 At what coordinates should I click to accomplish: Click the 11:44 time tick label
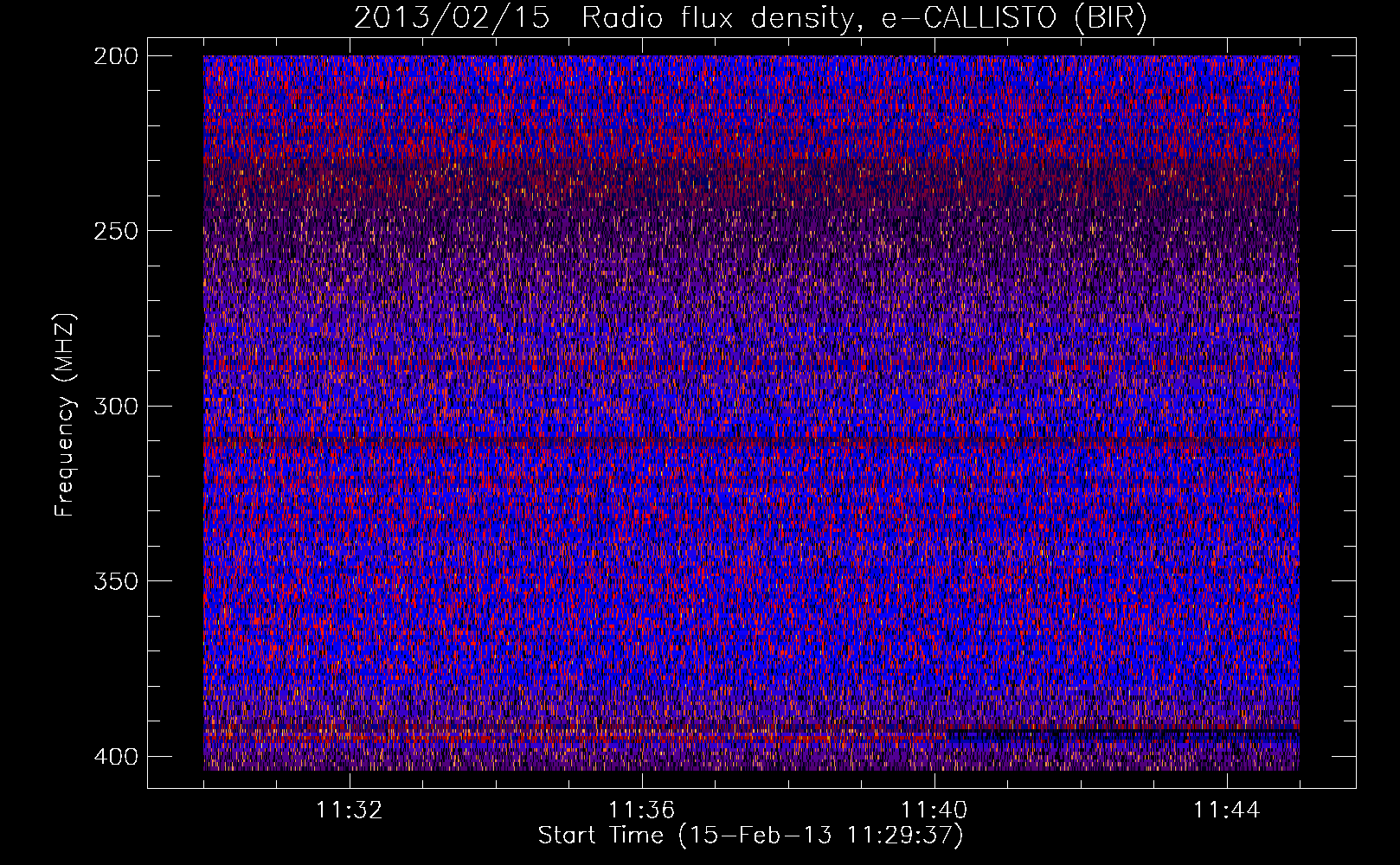(1226, 811)
